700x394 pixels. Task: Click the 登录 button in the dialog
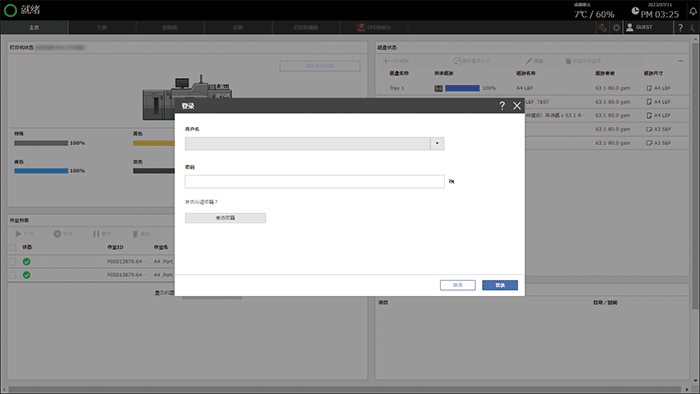500,285
